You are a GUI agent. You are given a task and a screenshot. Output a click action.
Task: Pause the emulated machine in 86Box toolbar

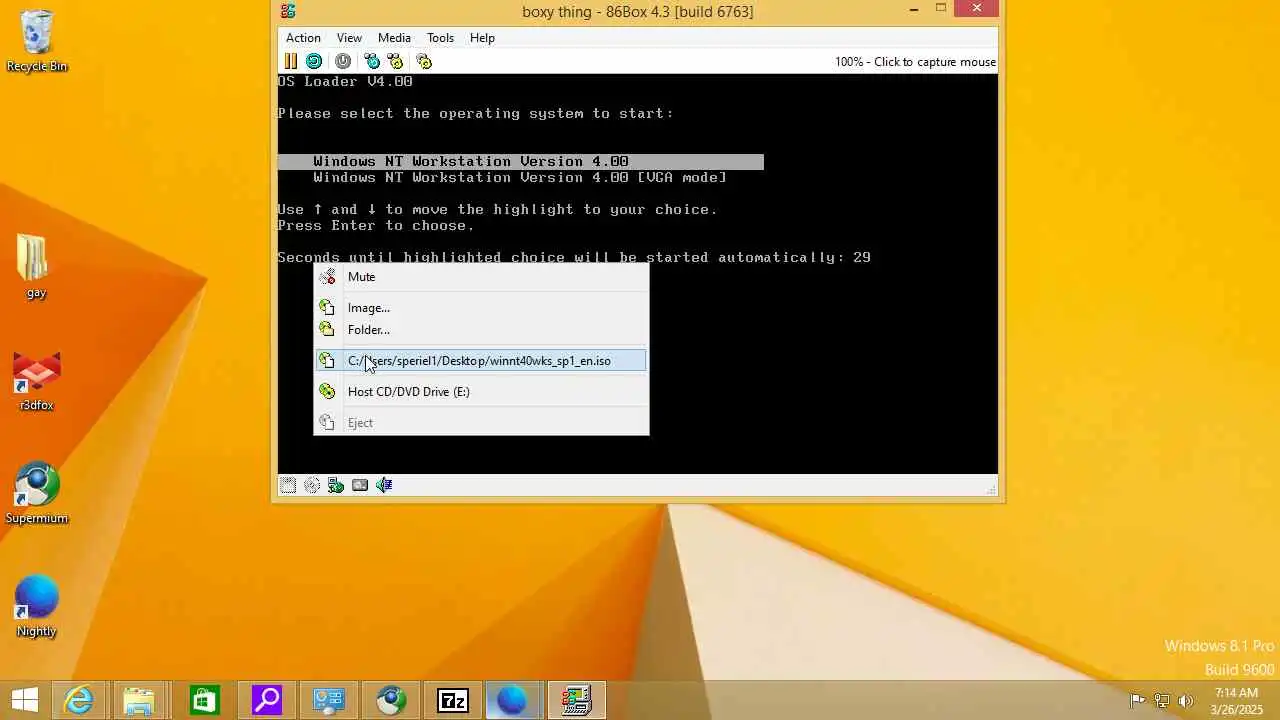[290, 61]
